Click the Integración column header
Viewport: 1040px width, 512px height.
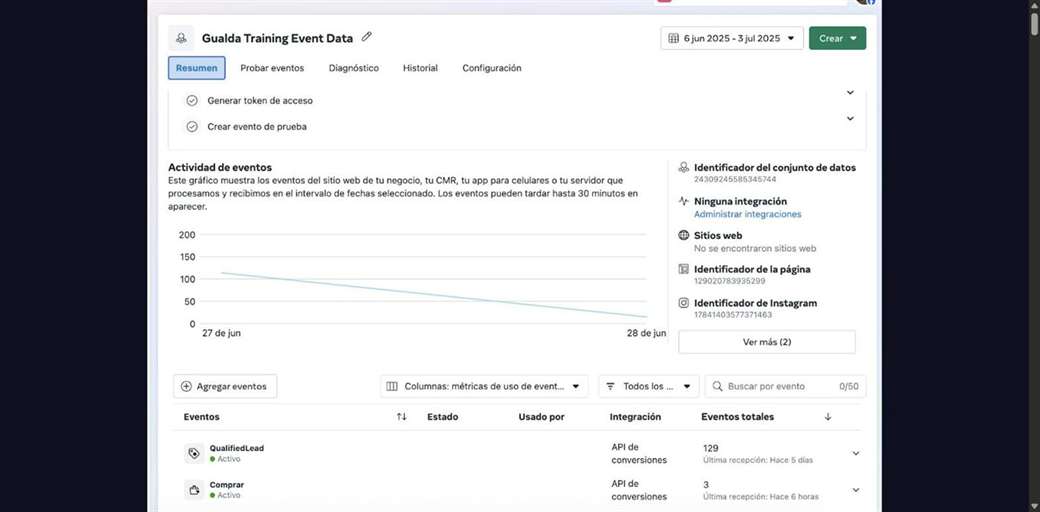[x=635, y=417]
